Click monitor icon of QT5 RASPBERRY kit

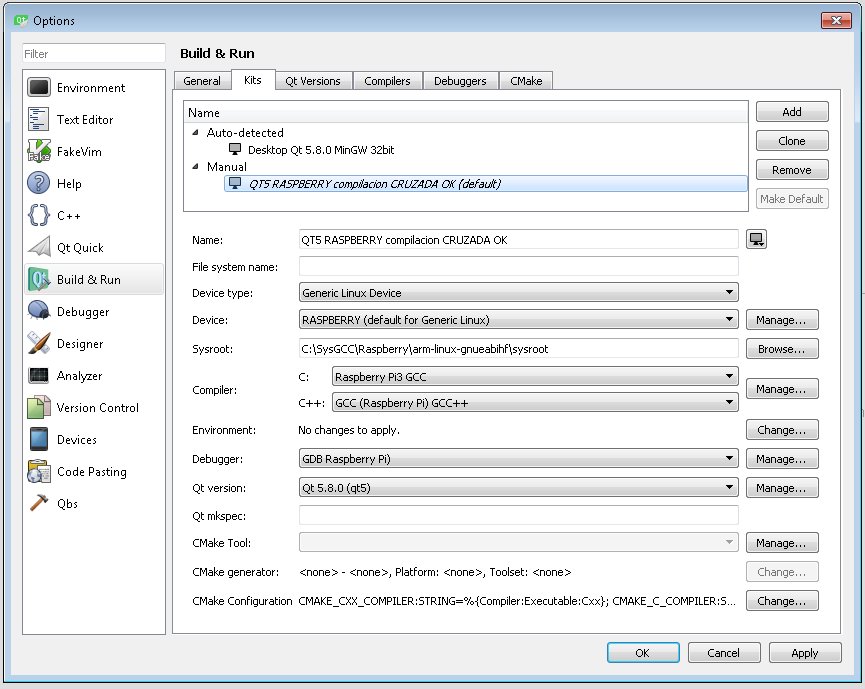pyautogui.click(x=235, y=183)
